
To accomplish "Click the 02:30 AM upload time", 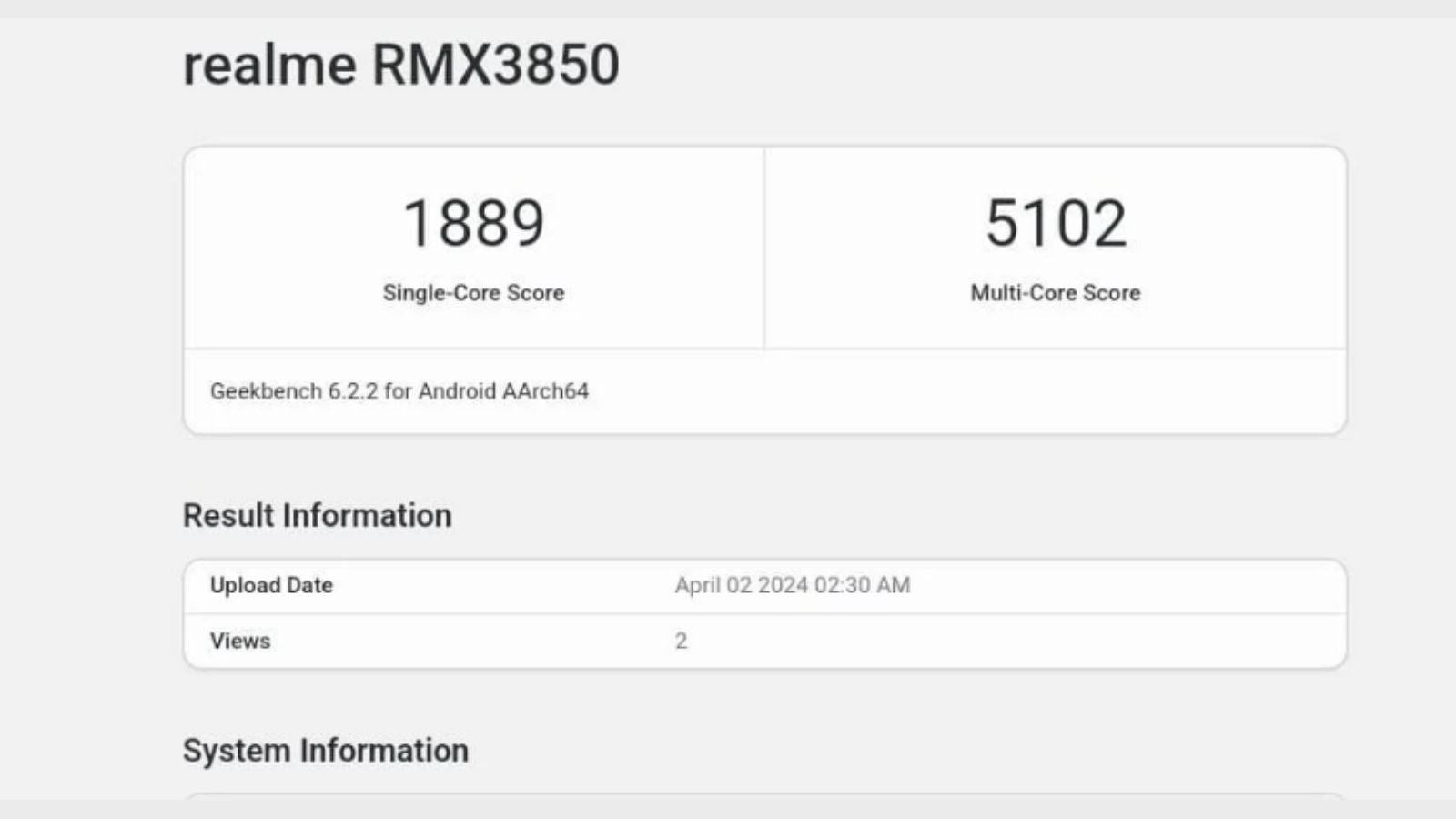I will [862, 585].
